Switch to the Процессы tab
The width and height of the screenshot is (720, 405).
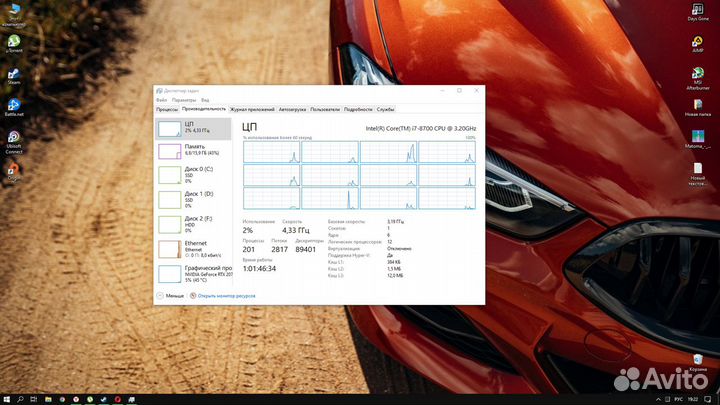[167, 109]
